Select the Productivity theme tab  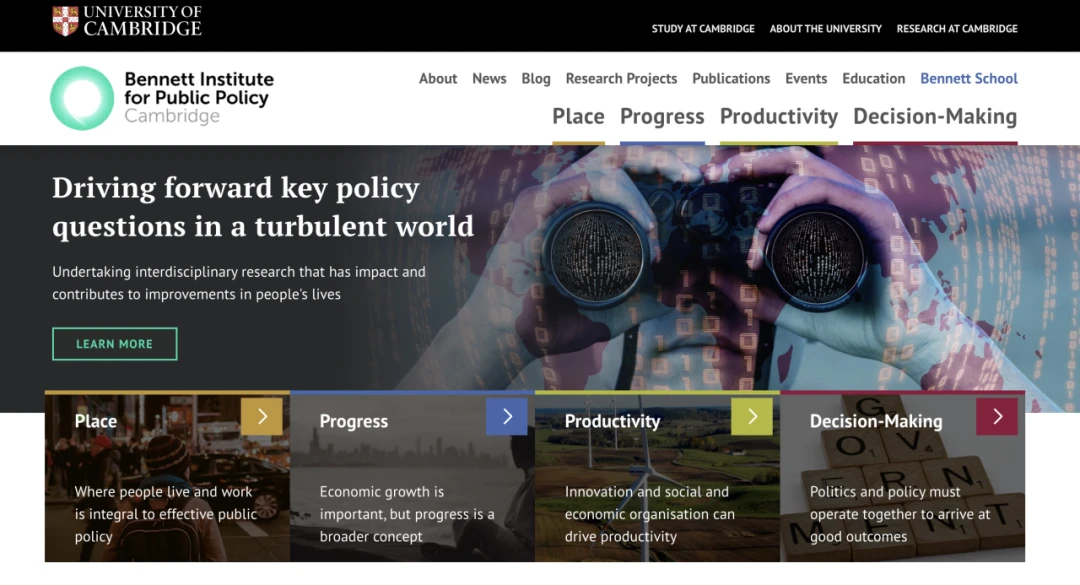(779, 117)
